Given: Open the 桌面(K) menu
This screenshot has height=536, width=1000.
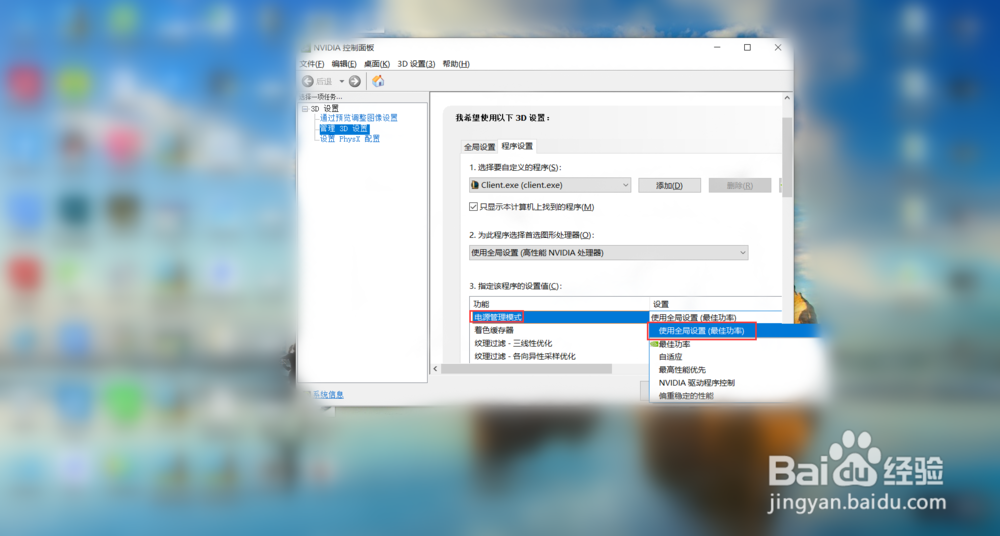Looking at the screenshot, I should tap(377, 64).
